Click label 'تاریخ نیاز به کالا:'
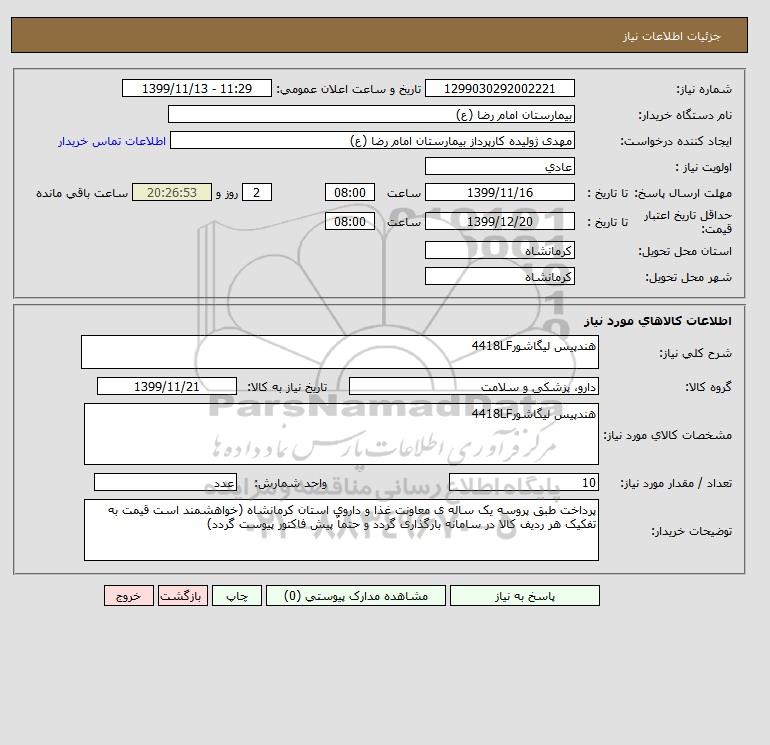This screenshot has width=770, height=745. pos(287,387)
